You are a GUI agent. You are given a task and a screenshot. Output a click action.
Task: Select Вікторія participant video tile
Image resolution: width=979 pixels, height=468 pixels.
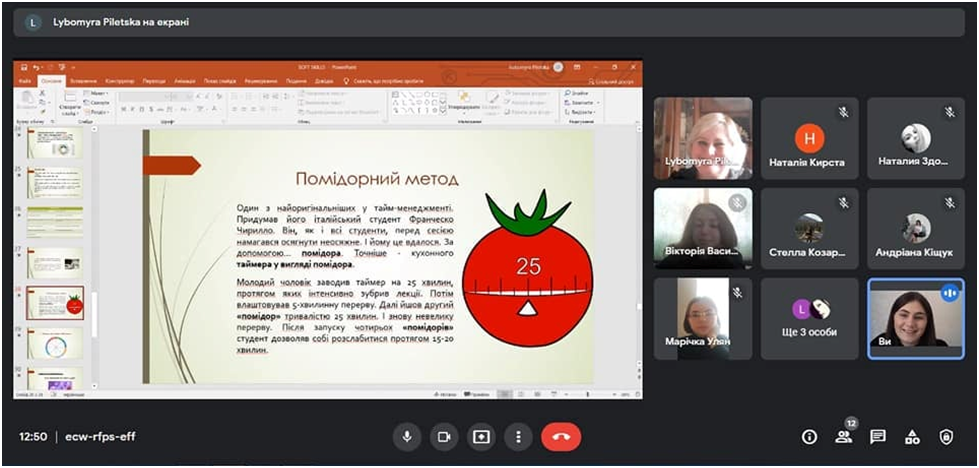tap(702, 228)
